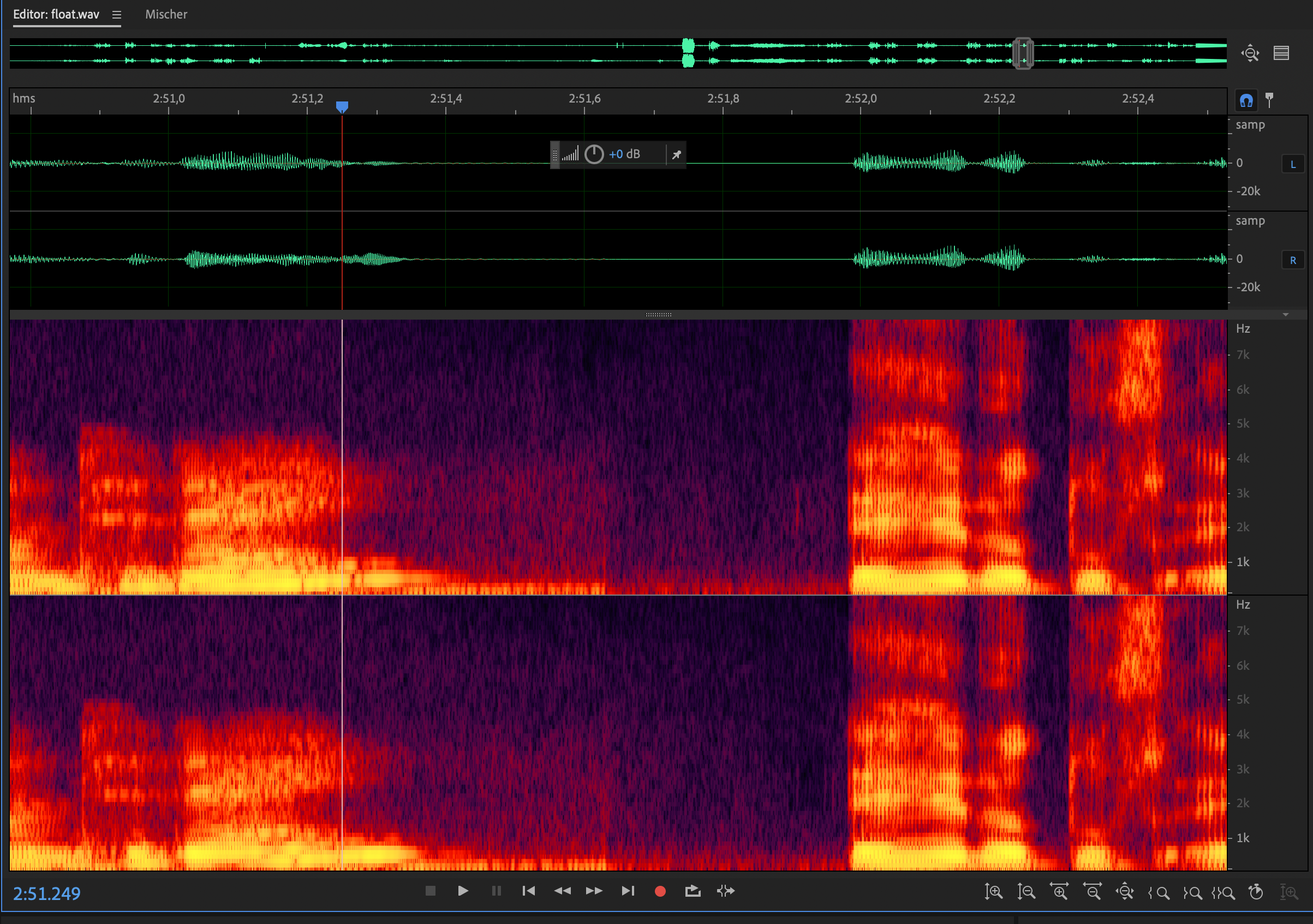
Task: Zoom out time icon
Action: [x=1093, y=891]
